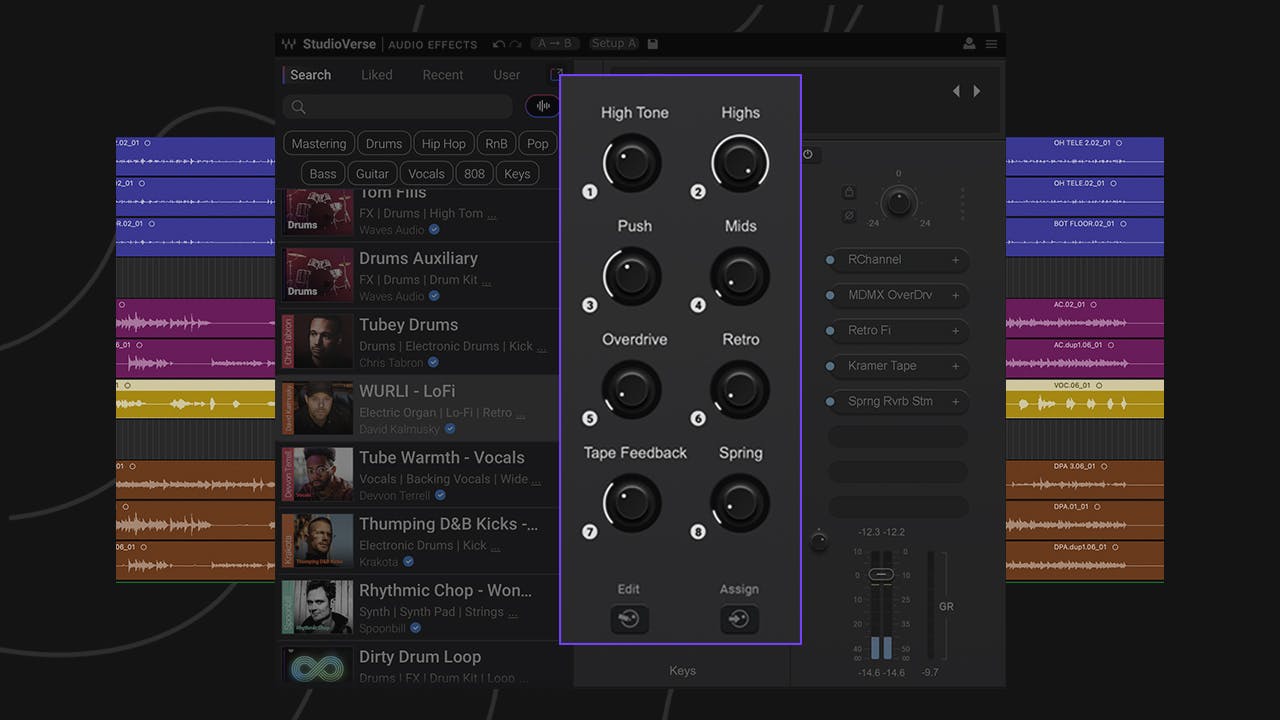
Task: Select the Tubey Drums preset thumbnail
Action: [317, 342]
